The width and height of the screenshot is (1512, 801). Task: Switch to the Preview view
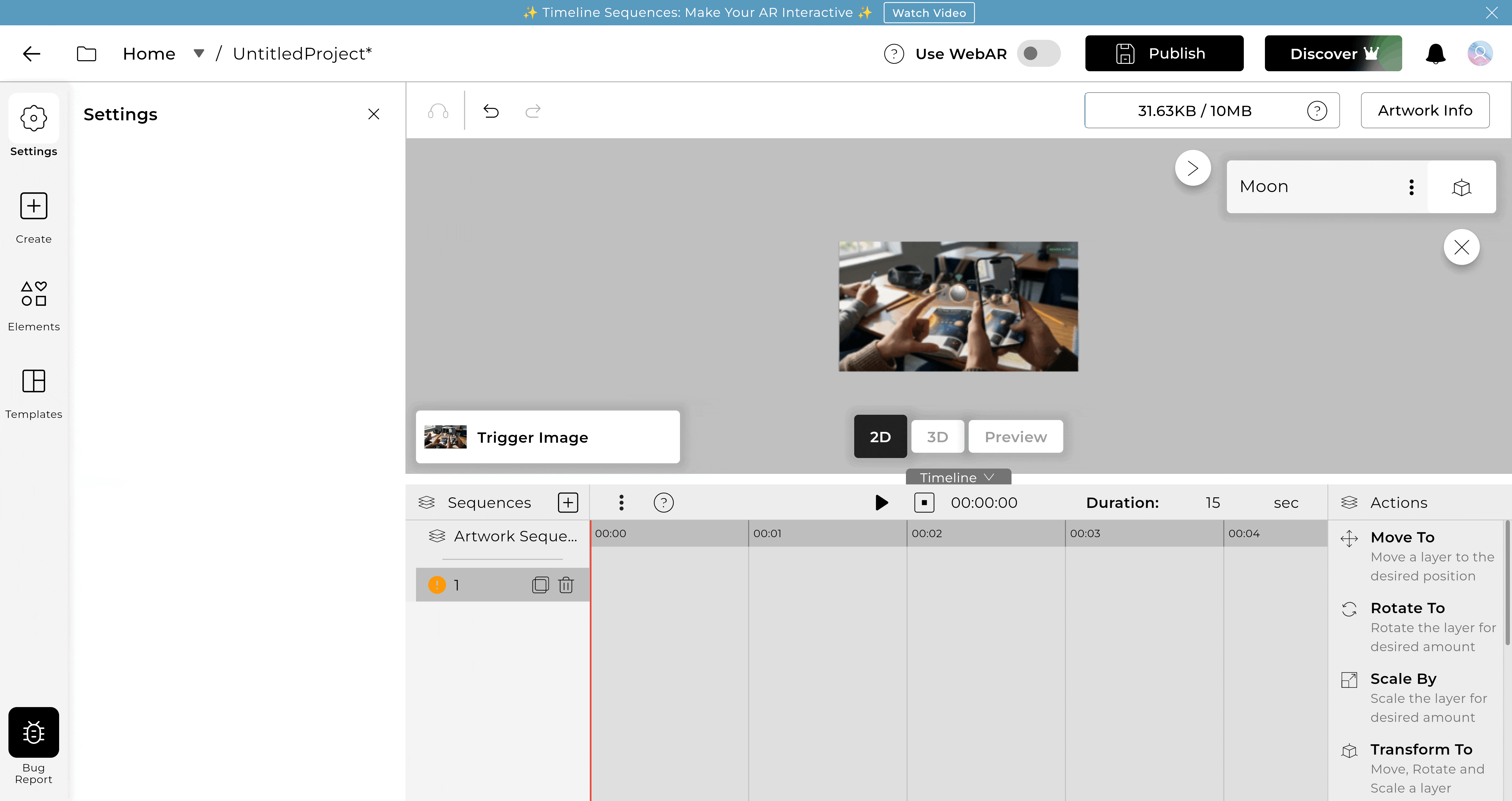click(x=1015, y=437)
